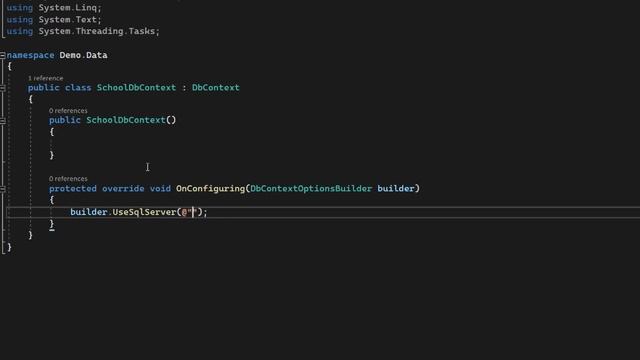The image size is (640, 360).
Task: Click the 'builder' parameter name in OnConfiguring signature
Action: pos(396,189)
